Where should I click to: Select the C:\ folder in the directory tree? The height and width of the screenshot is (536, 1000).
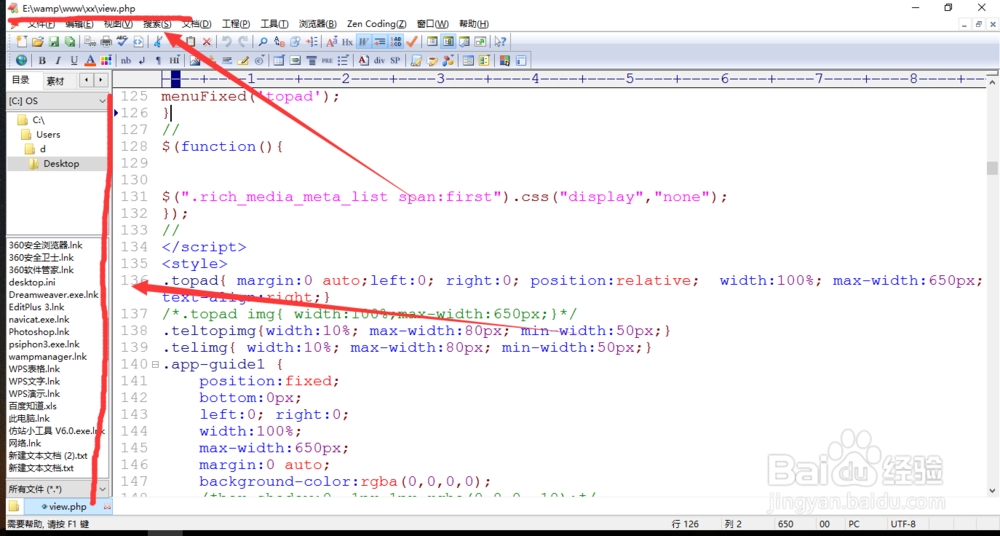click(x=38, y=120)
